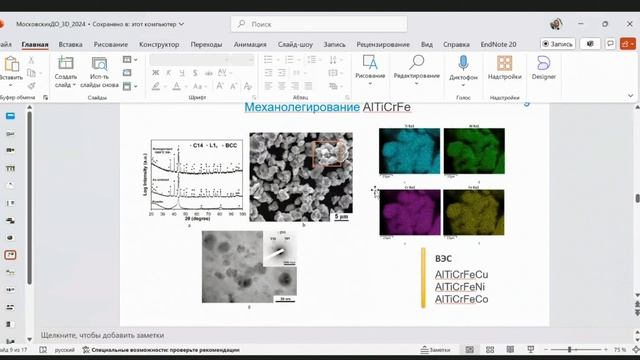The width and height of the screenshot is (640, 360).
Task: Click the decrease list indent icon
Action: pyautogui.click(x=268, y=73)
